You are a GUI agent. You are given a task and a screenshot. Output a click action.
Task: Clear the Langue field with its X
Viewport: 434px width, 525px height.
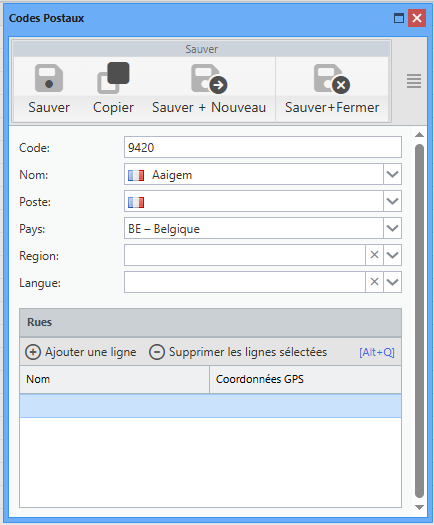tap(374, 282)
